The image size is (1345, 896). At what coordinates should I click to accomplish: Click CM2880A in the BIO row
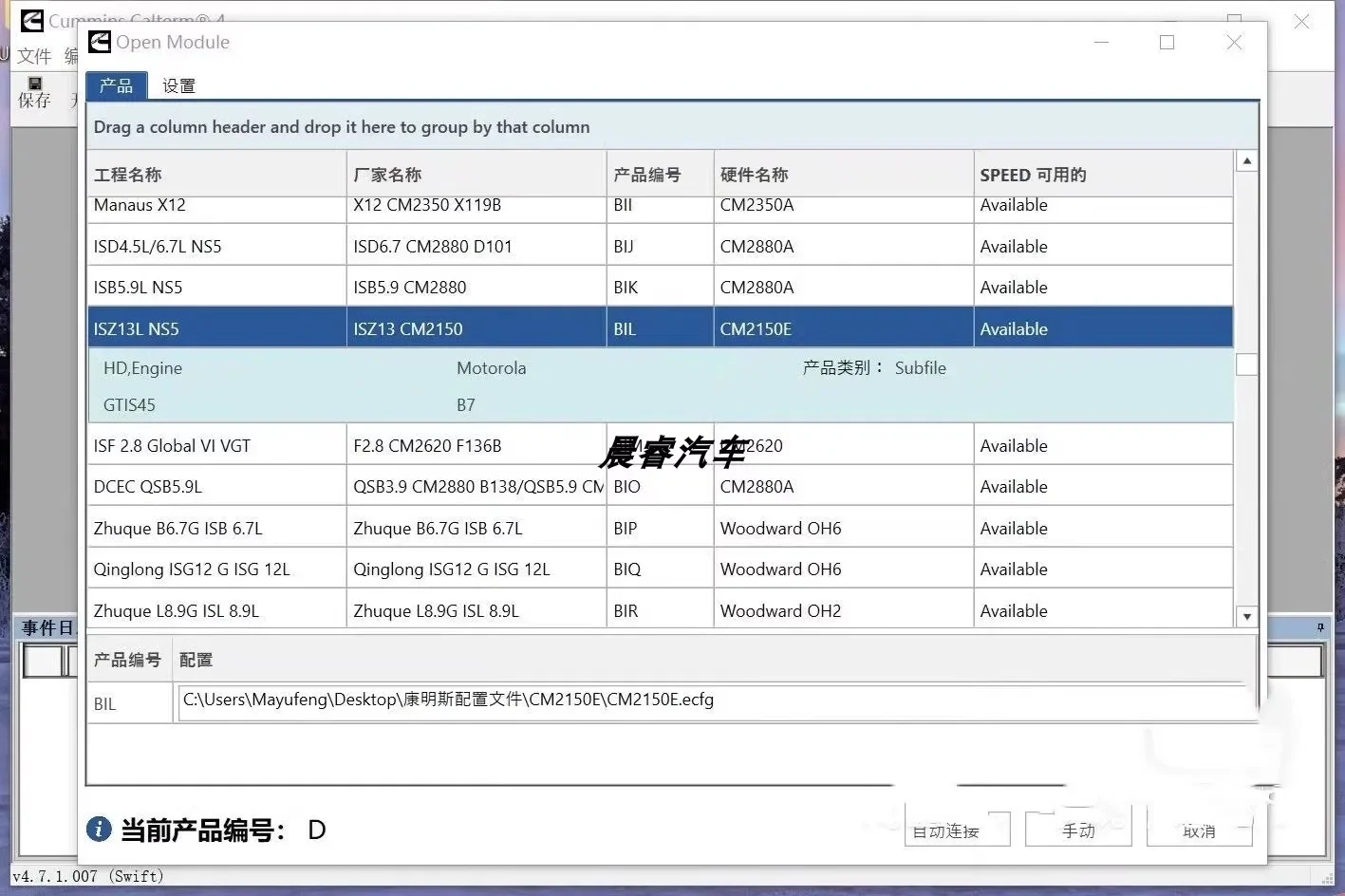pos(843,486)
